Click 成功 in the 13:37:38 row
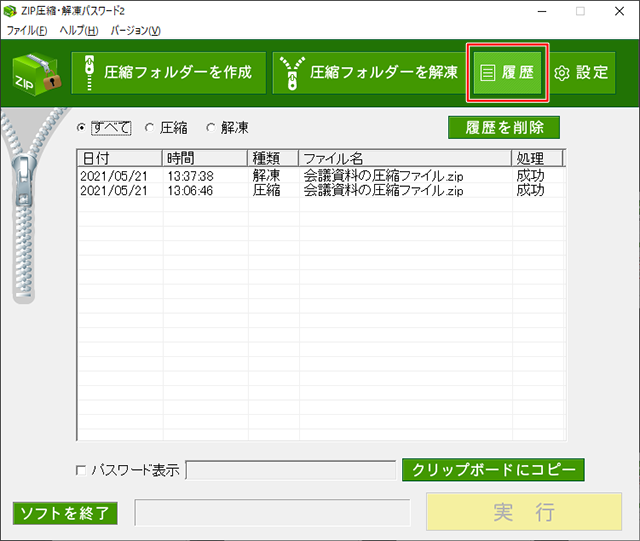 click(x=530, y=176)
